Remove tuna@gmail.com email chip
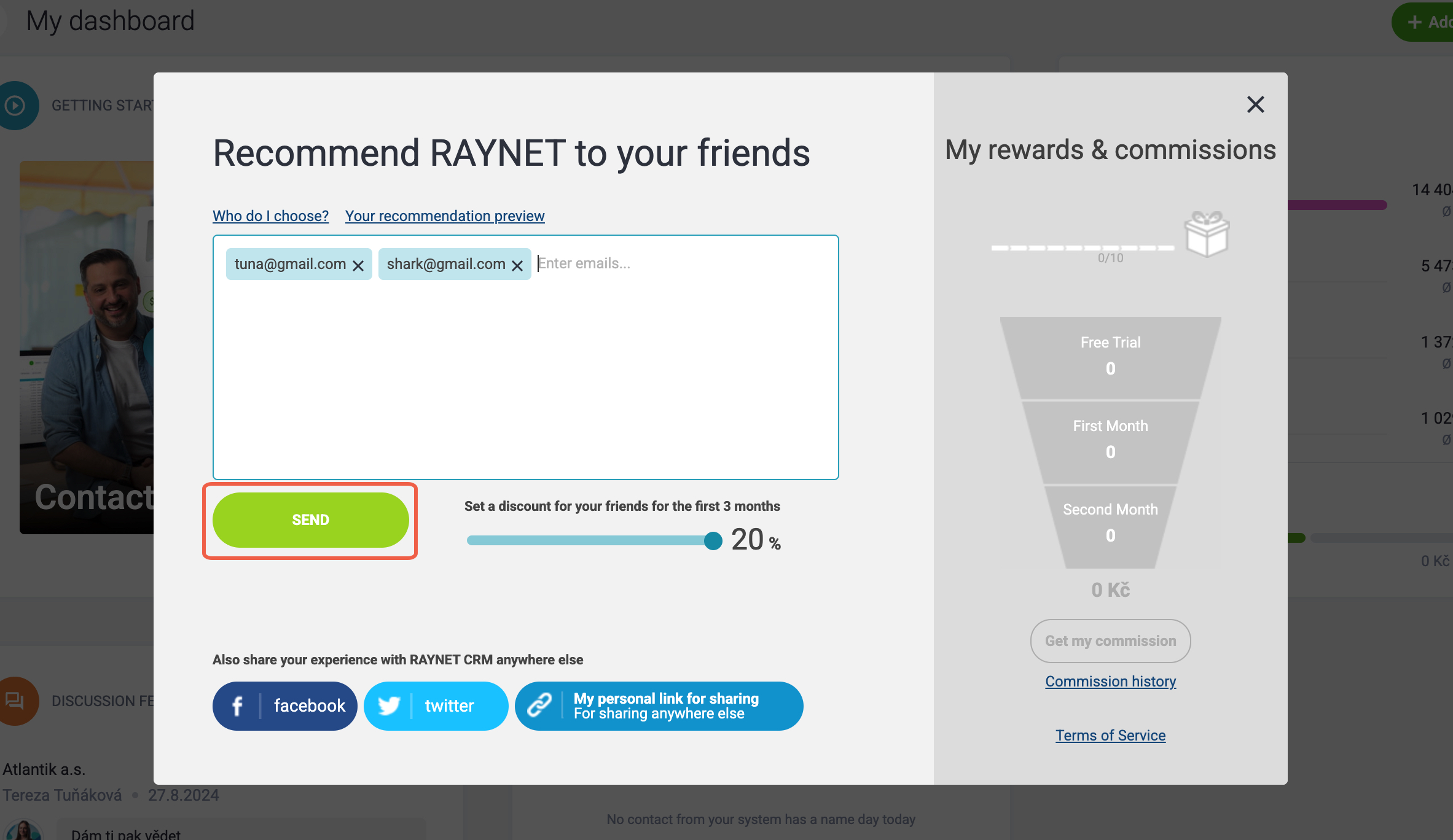Image resolution: width=1453 pixels, height=840 pixels. [x=358, y=265]
